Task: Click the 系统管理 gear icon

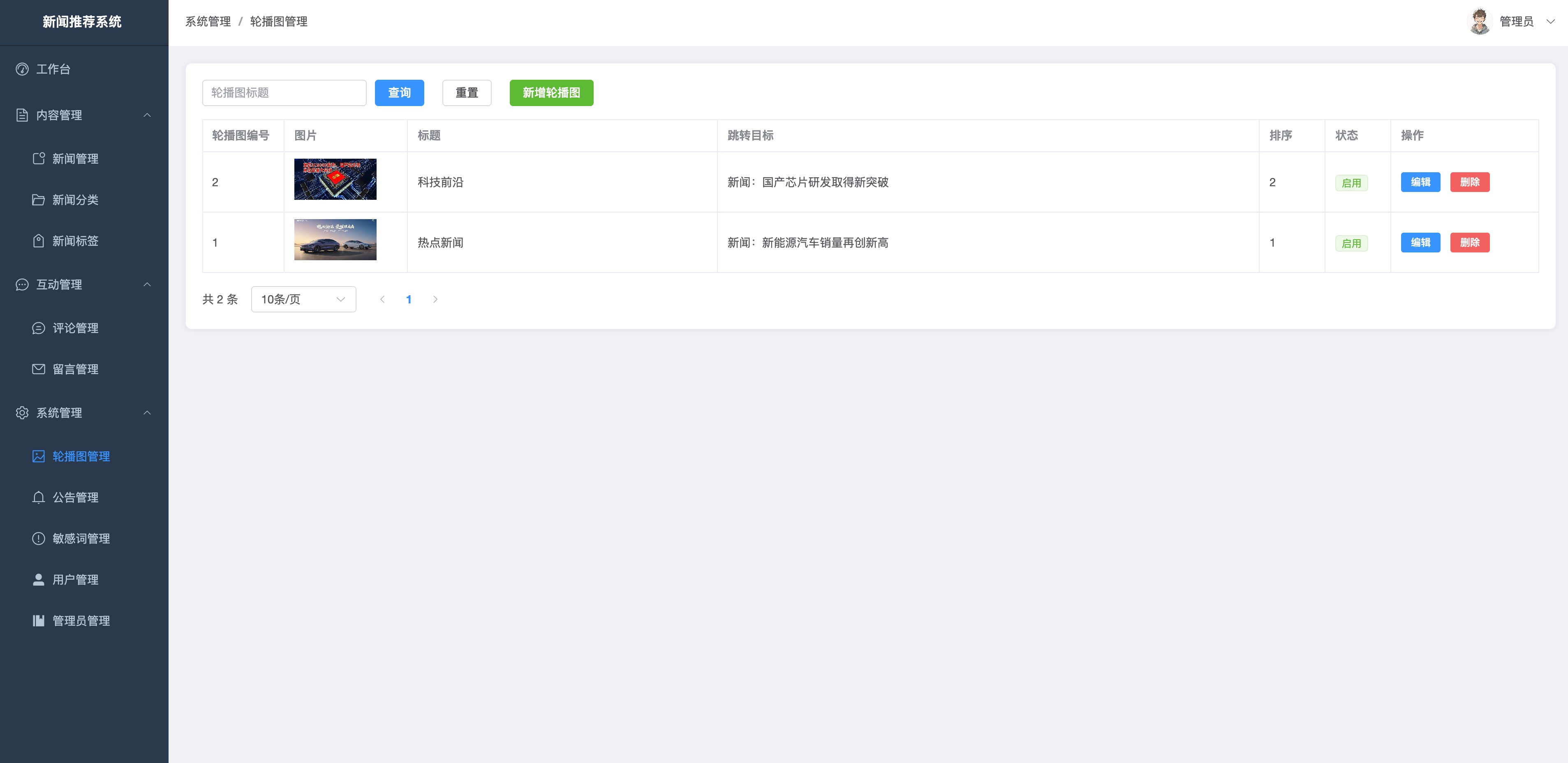Action: tap(22, 412)
